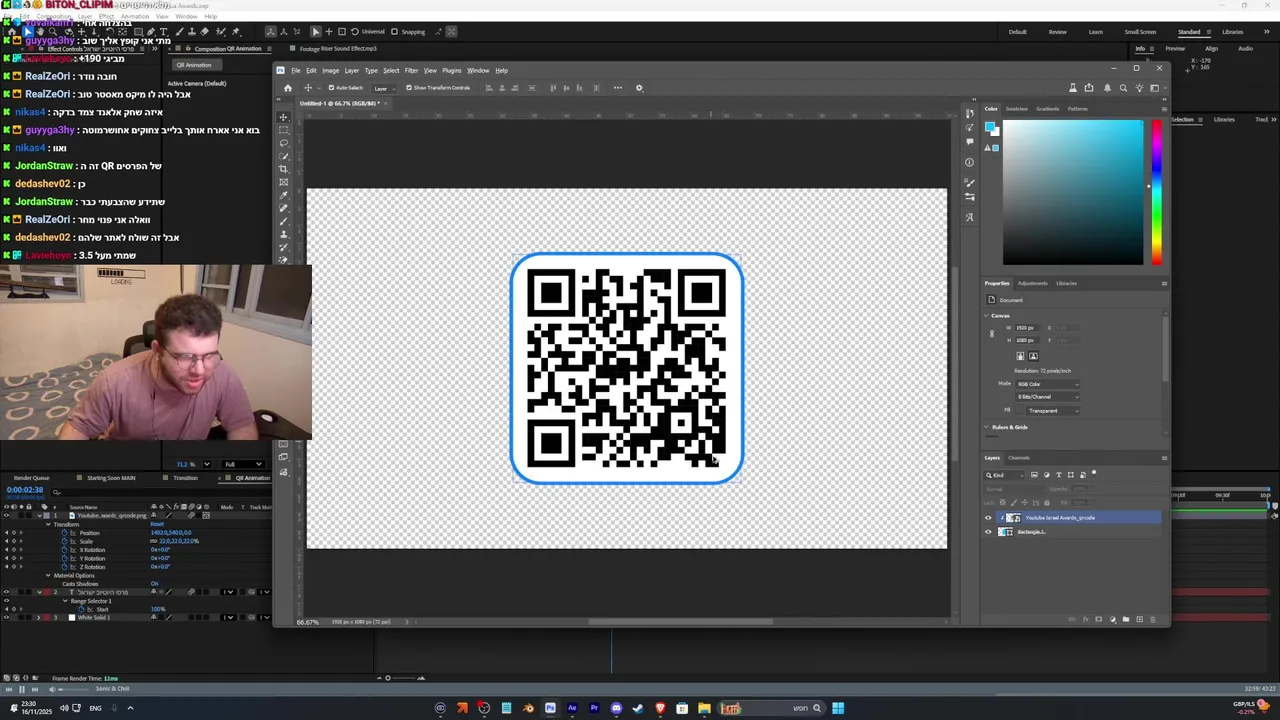Select the Crop tool in Photoshop

coord(283,169)
